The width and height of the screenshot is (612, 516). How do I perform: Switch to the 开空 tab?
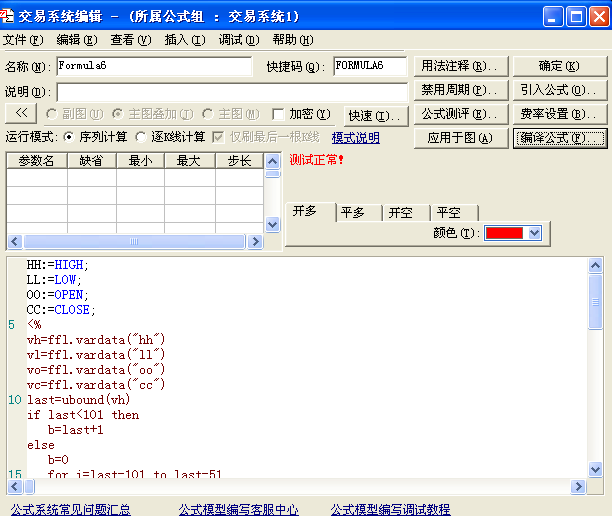tap(406, 213)
